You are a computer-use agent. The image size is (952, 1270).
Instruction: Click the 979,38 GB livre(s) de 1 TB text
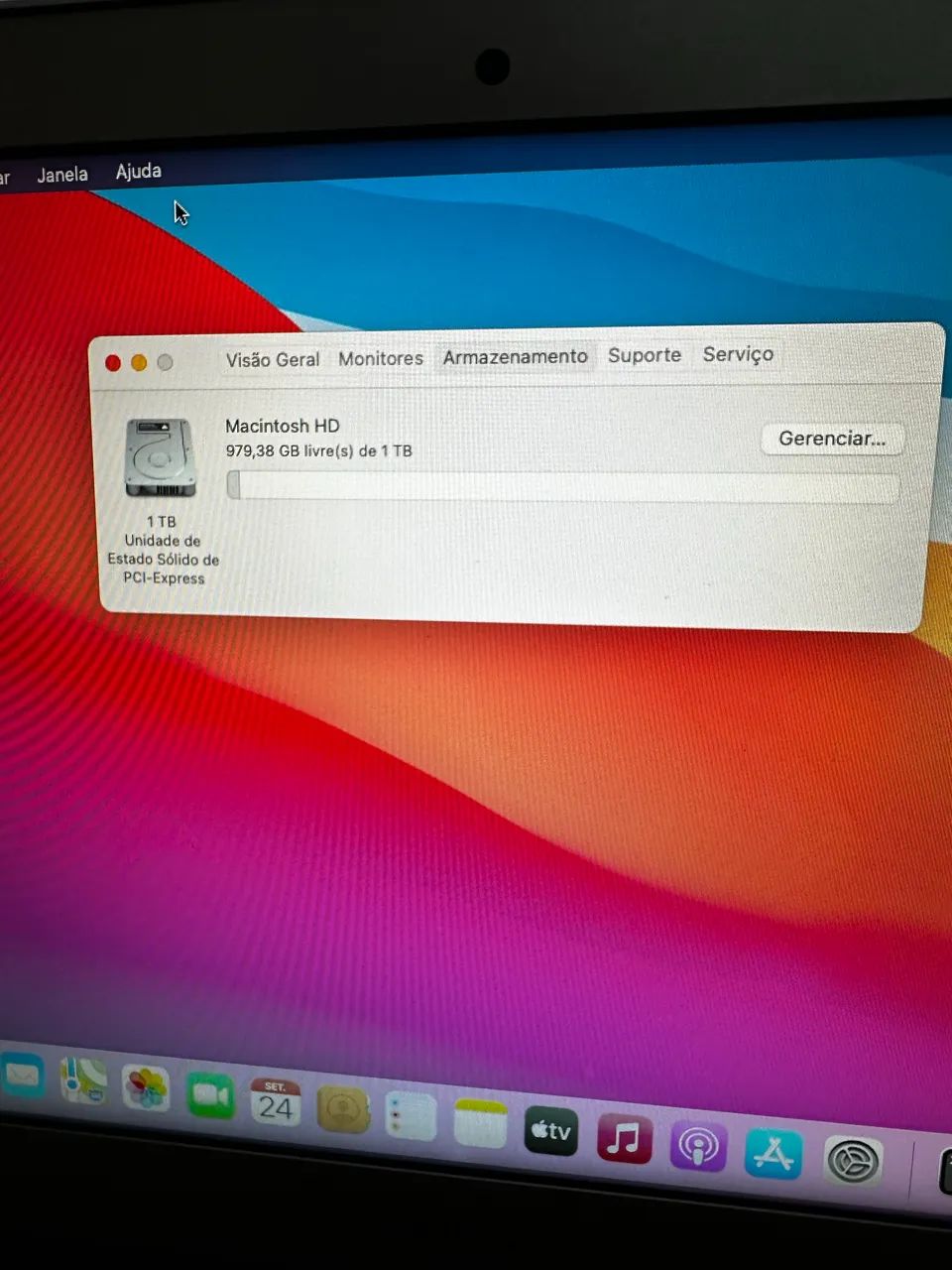click(318, 450)
